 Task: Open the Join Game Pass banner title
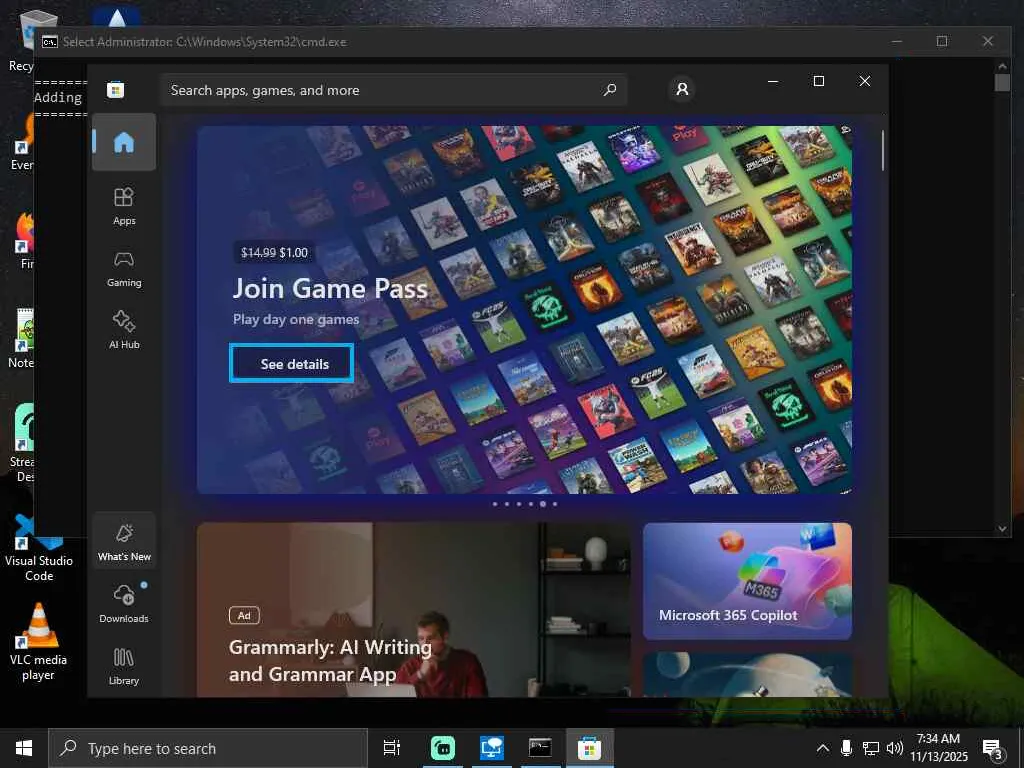tap(330, 288)
